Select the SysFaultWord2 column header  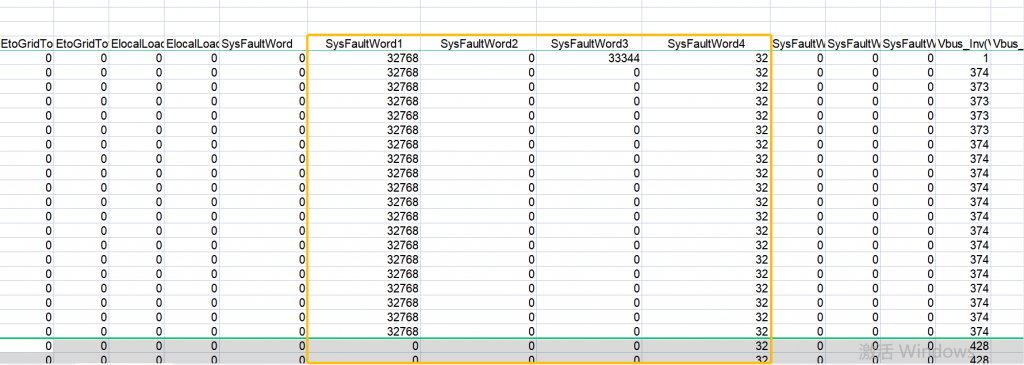coord(479,44)
